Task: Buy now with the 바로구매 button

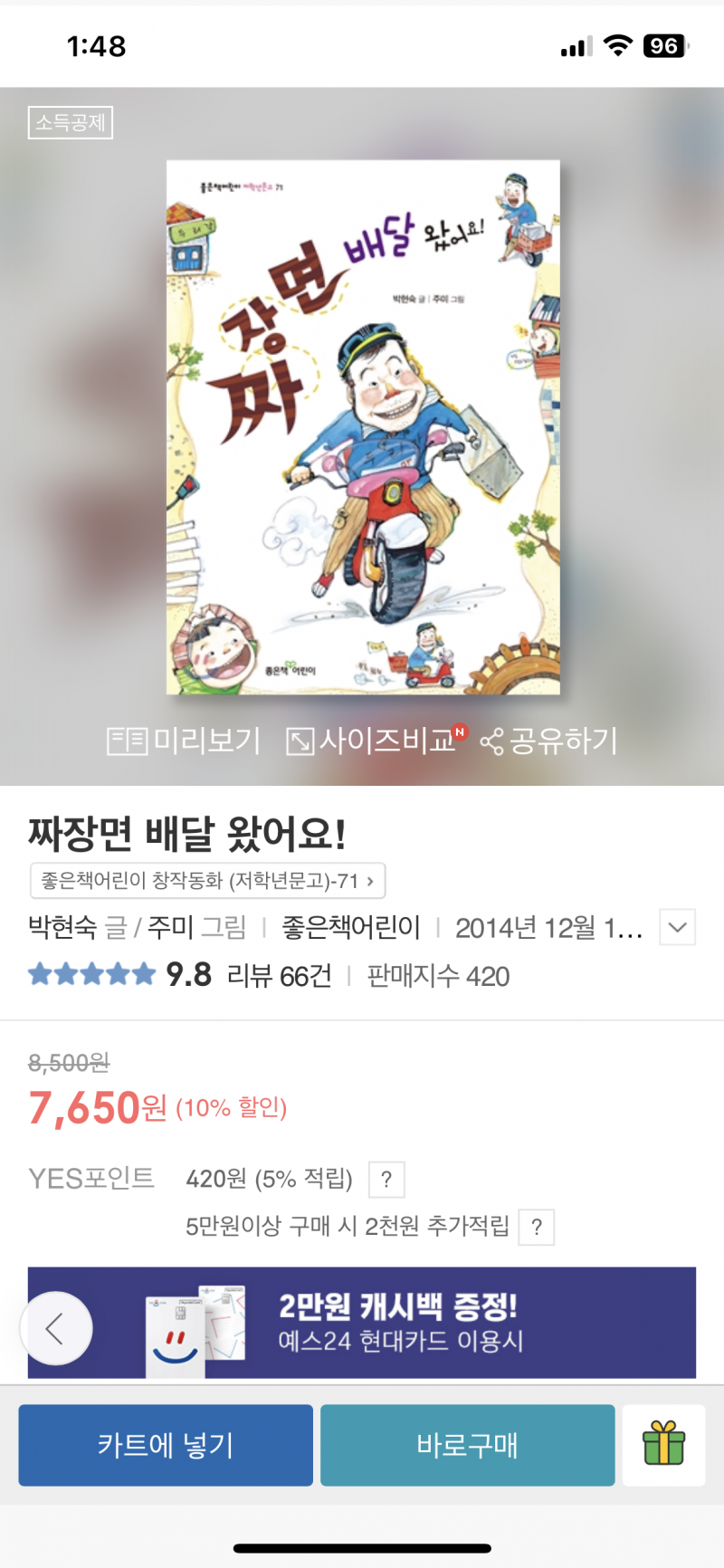Action: (x=468, y=1445)
